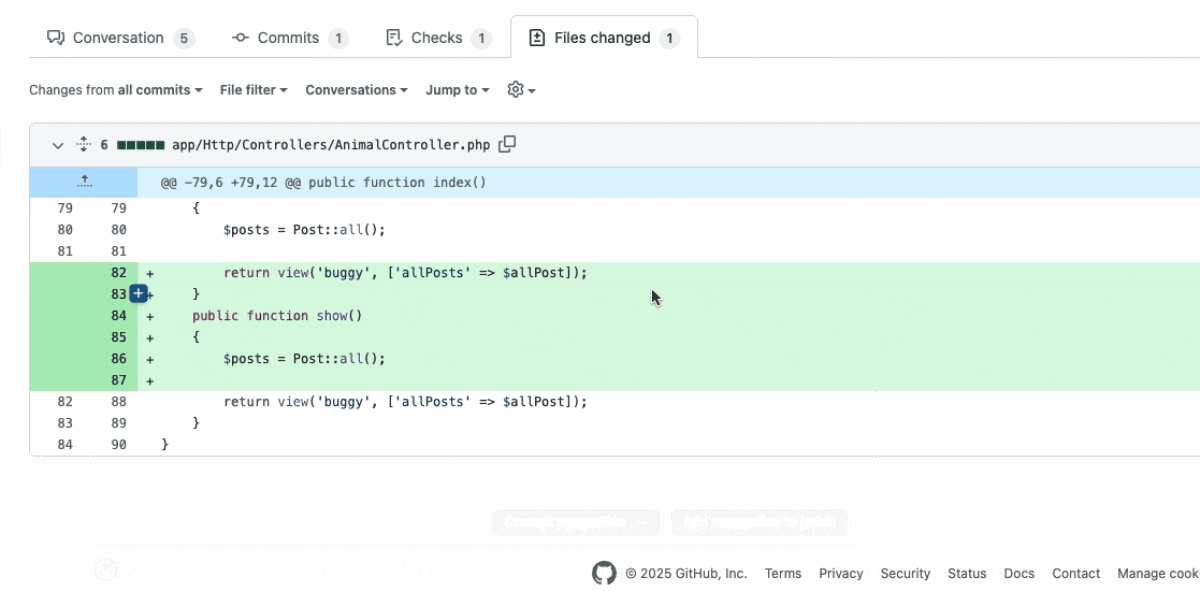Screen dimensions: 1200x591
Task: Expand the File filter dropdown
Action: click(254, 90)
